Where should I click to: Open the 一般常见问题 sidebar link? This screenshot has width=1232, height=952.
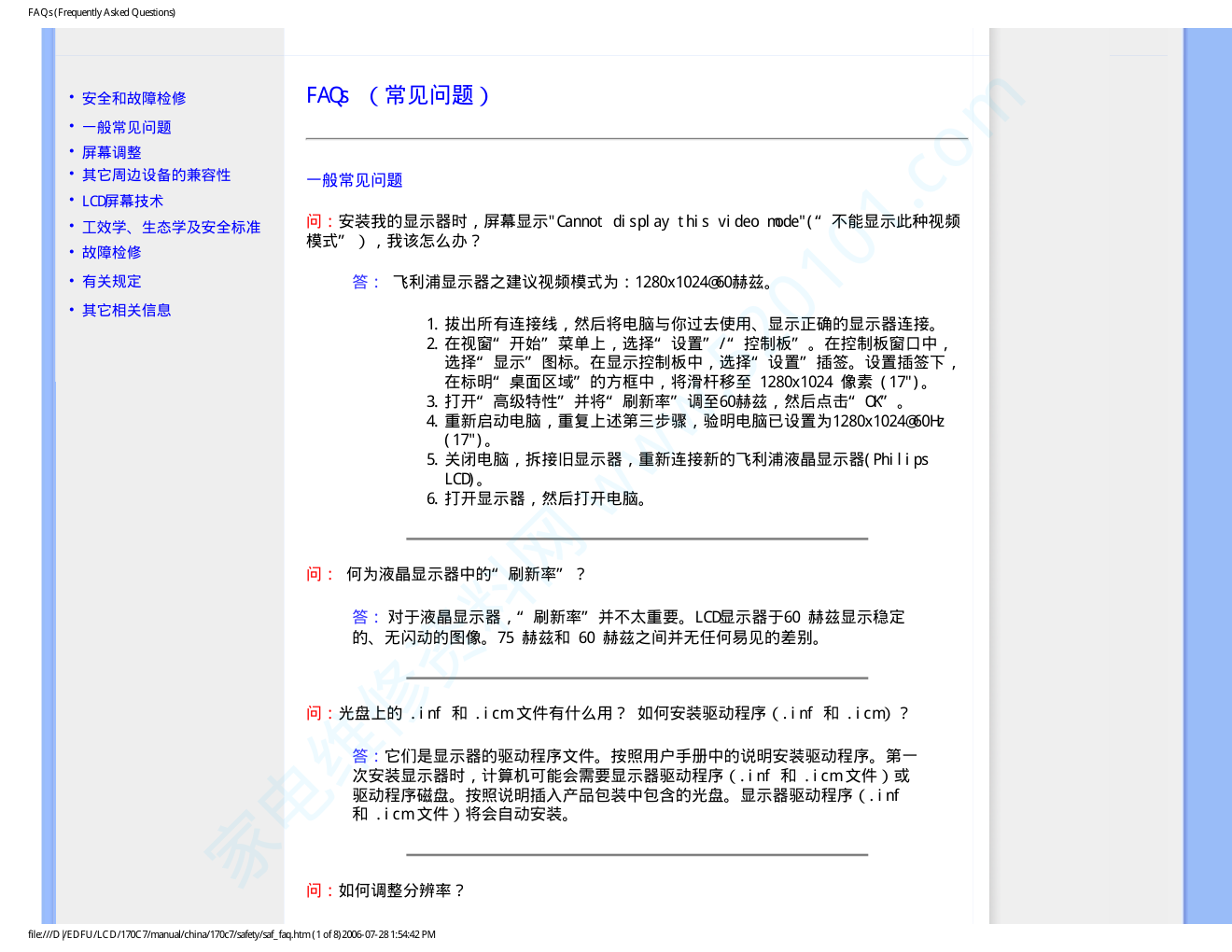tap(126, 127)
